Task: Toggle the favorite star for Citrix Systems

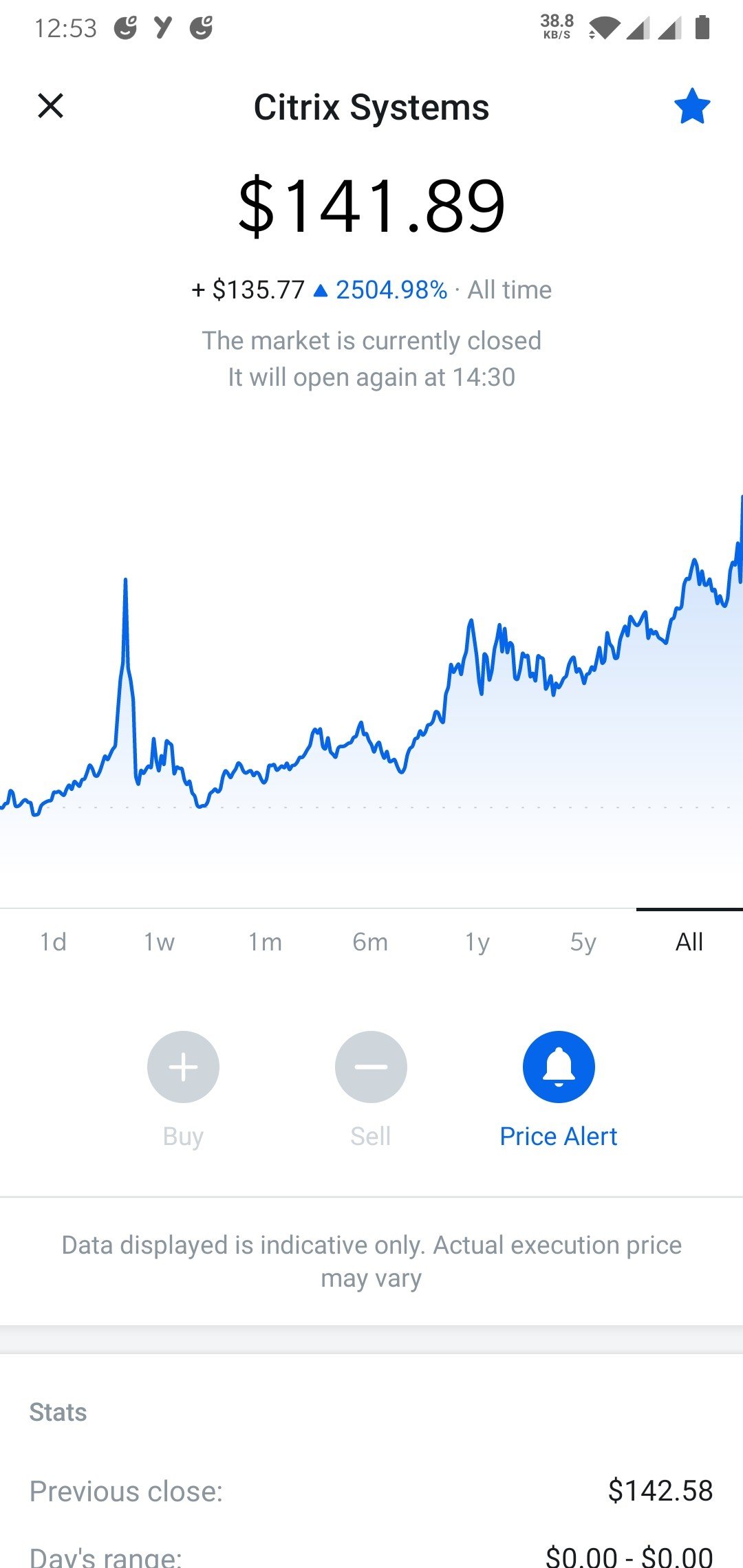Action: click(691, 106)
